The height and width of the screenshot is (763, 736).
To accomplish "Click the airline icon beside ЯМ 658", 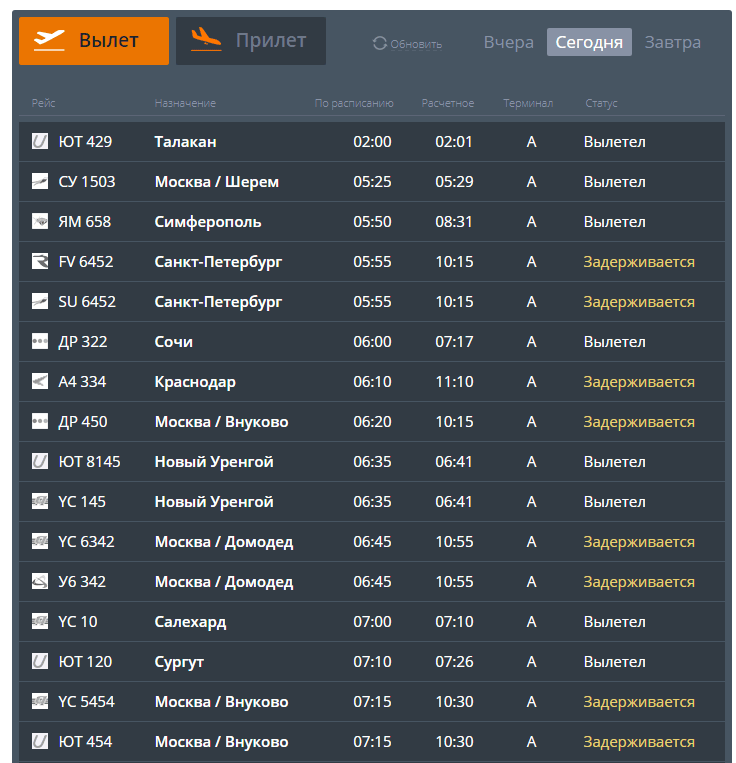I will [40, 222].
